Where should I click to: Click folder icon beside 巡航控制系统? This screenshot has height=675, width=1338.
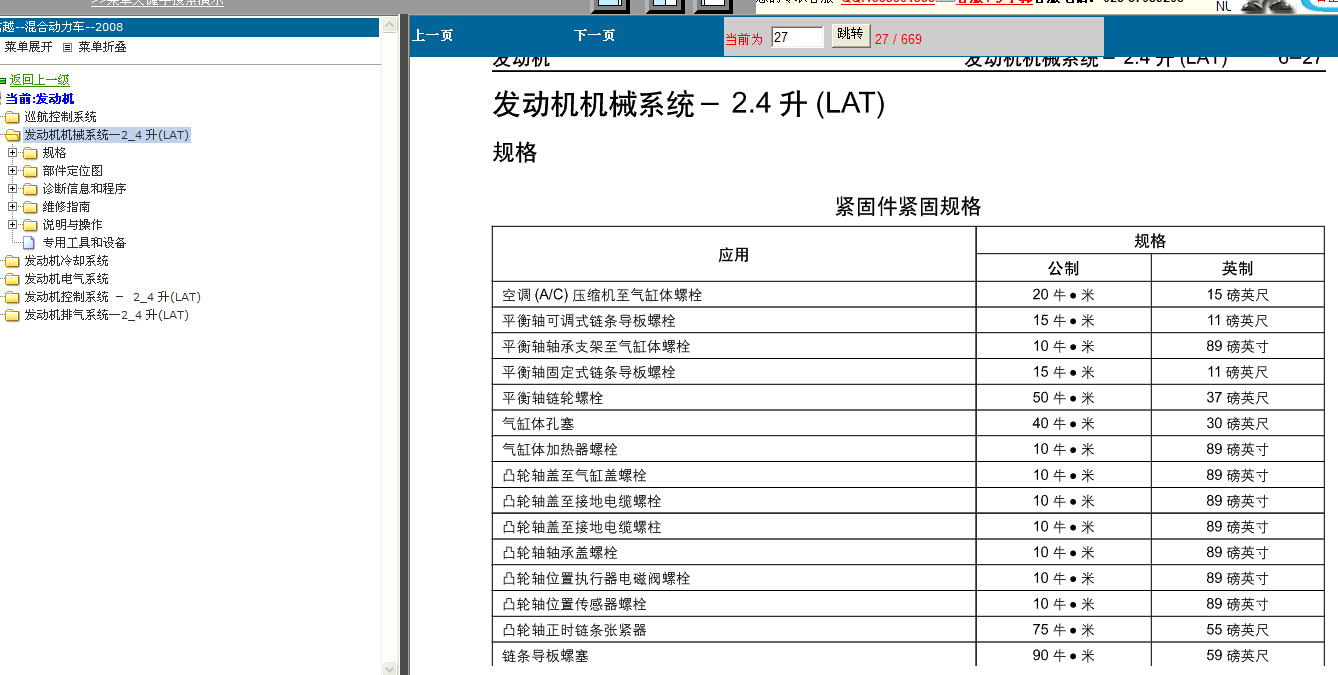click(x=11, y=117)
